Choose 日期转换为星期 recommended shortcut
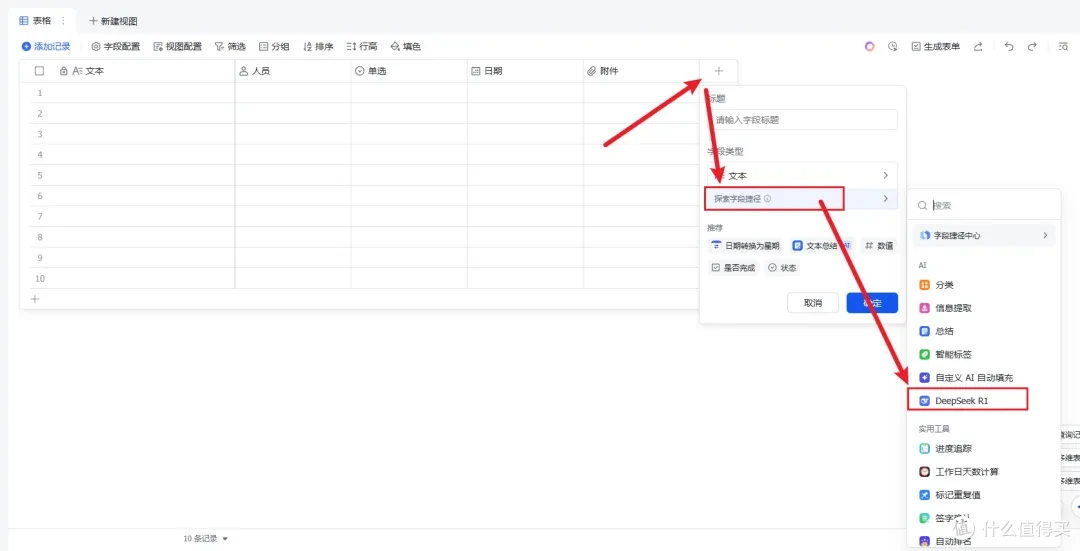The image size is (1080, 551). pos(745,245)
